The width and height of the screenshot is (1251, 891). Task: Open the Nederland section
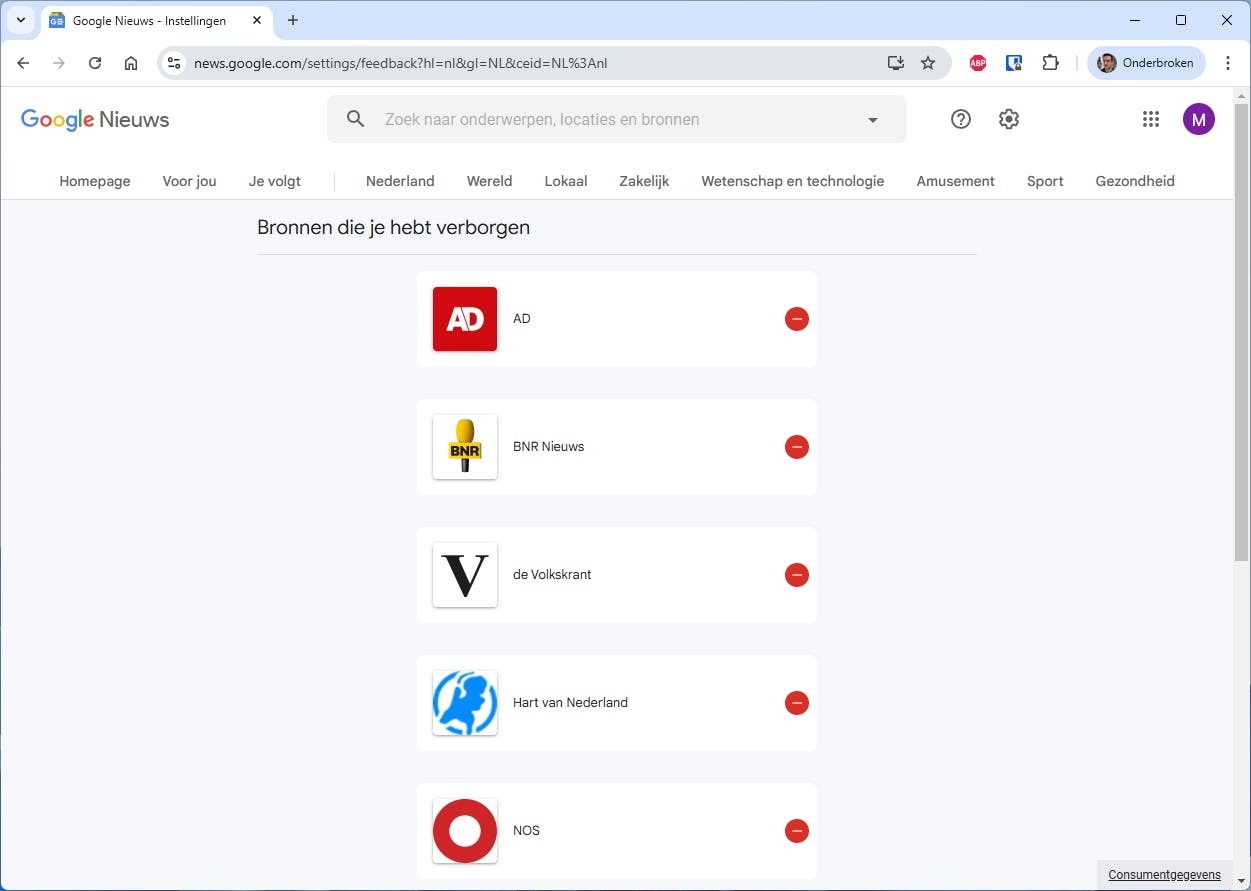pyautogui.click(x=400, y=181)
